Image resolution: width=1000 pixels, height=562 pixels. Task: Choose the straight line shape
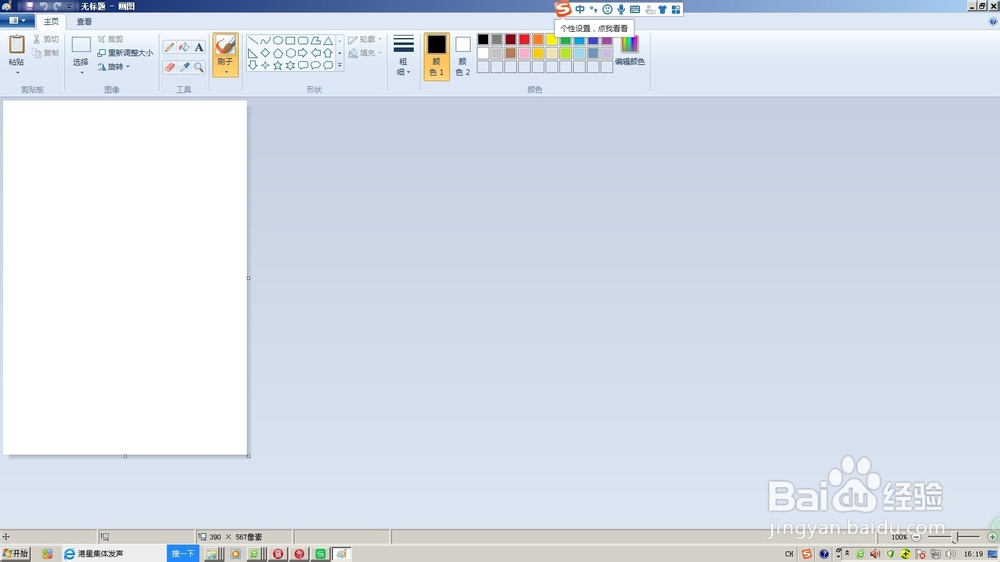[253, 40]
